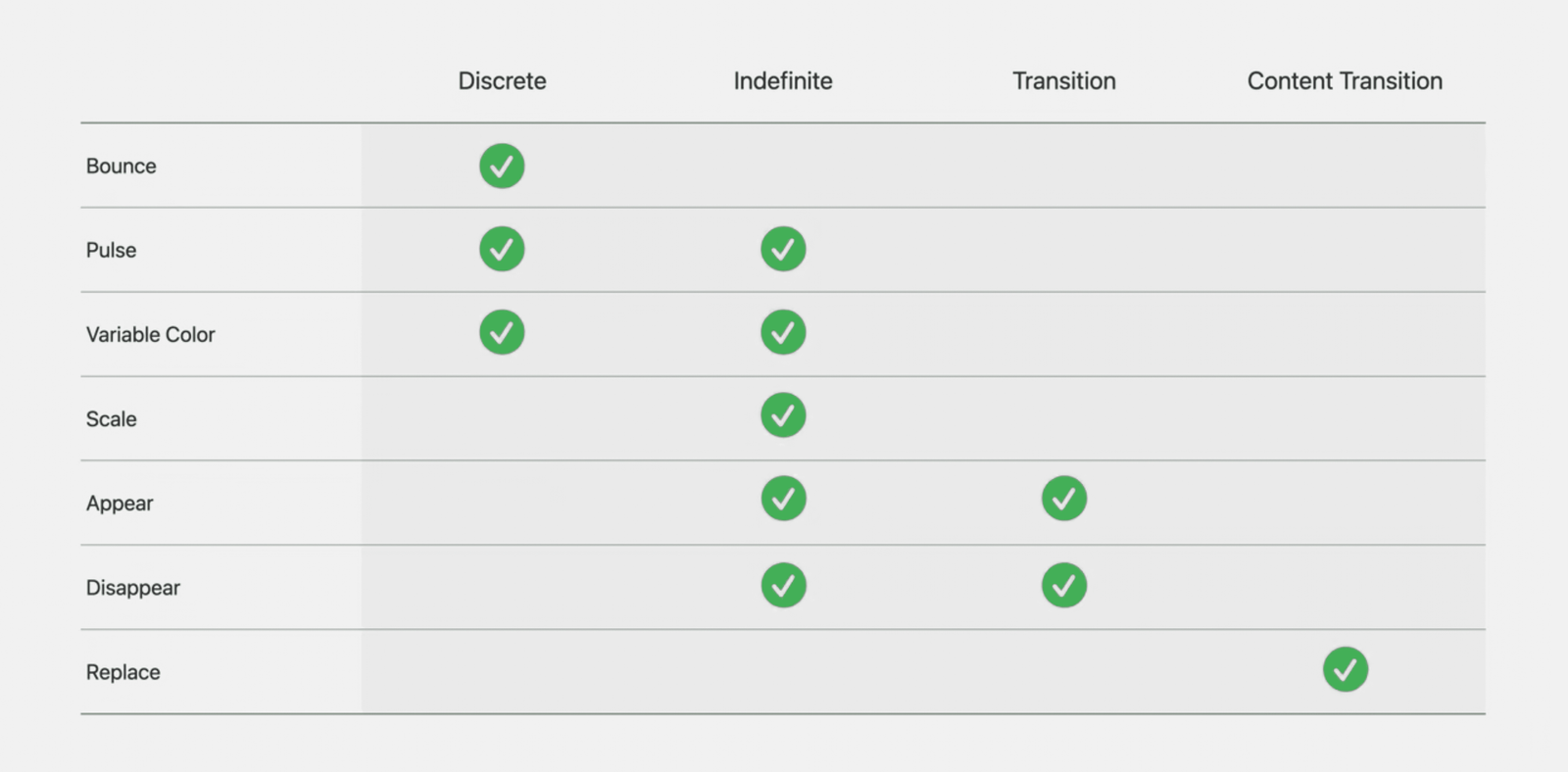Click the Bounce Discrete green checkmark
The image size is (1568, 772).
click(x=502, y=166)
